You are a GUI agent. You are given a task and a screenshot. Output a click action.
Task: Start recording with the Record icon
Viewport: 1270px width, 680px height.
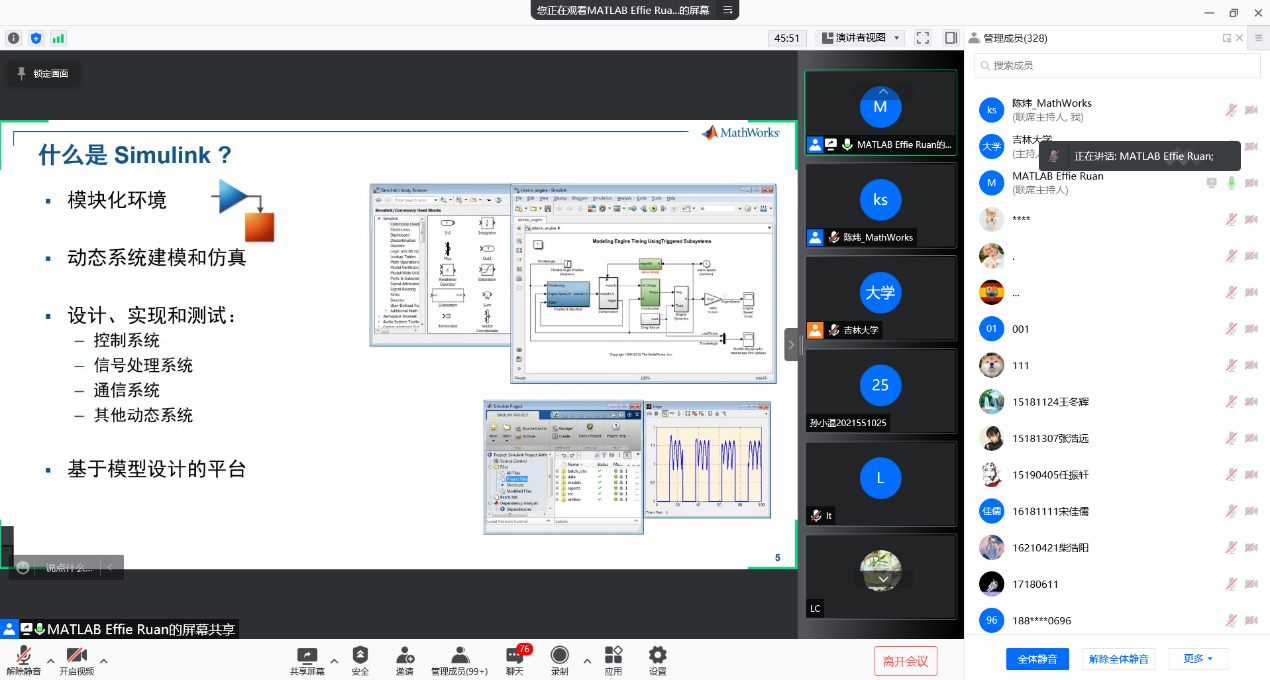click(560, 656)
